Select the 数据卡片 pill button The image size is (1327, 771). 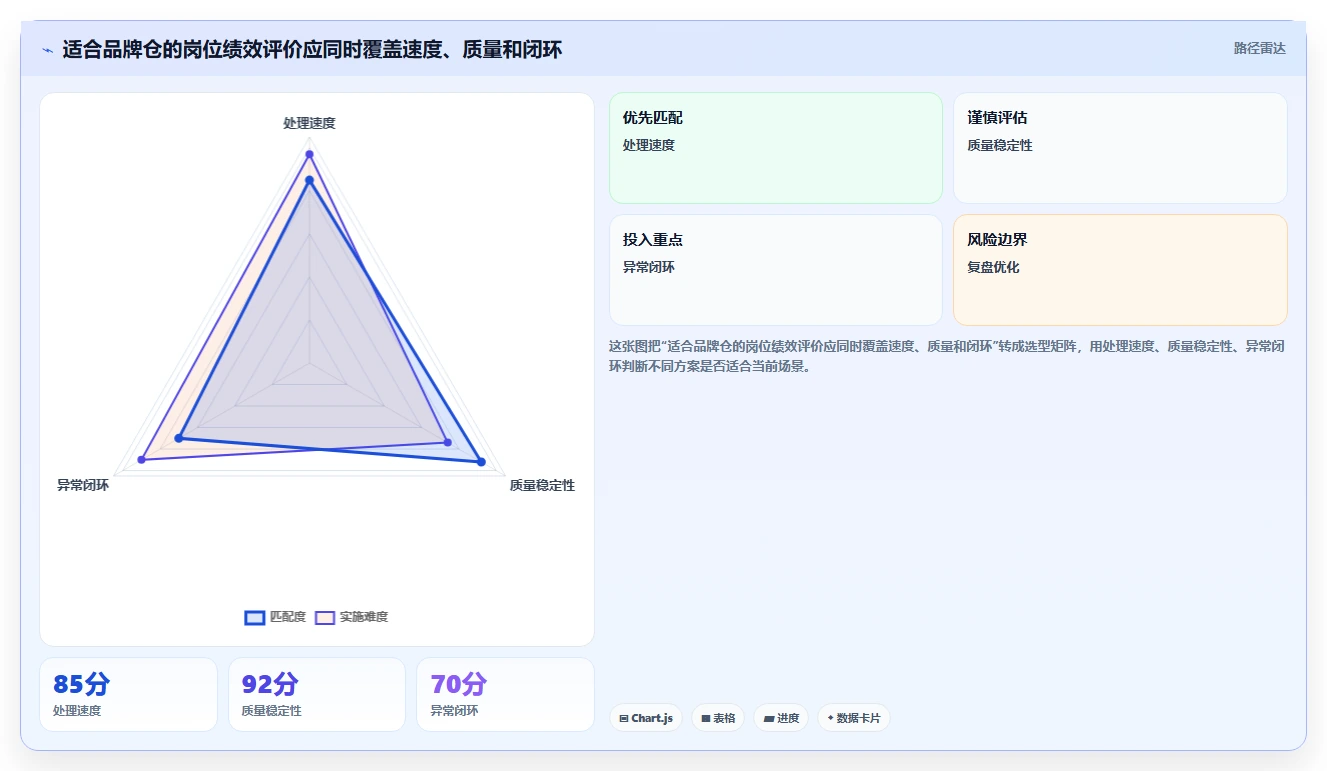click(x=854, y=718)
